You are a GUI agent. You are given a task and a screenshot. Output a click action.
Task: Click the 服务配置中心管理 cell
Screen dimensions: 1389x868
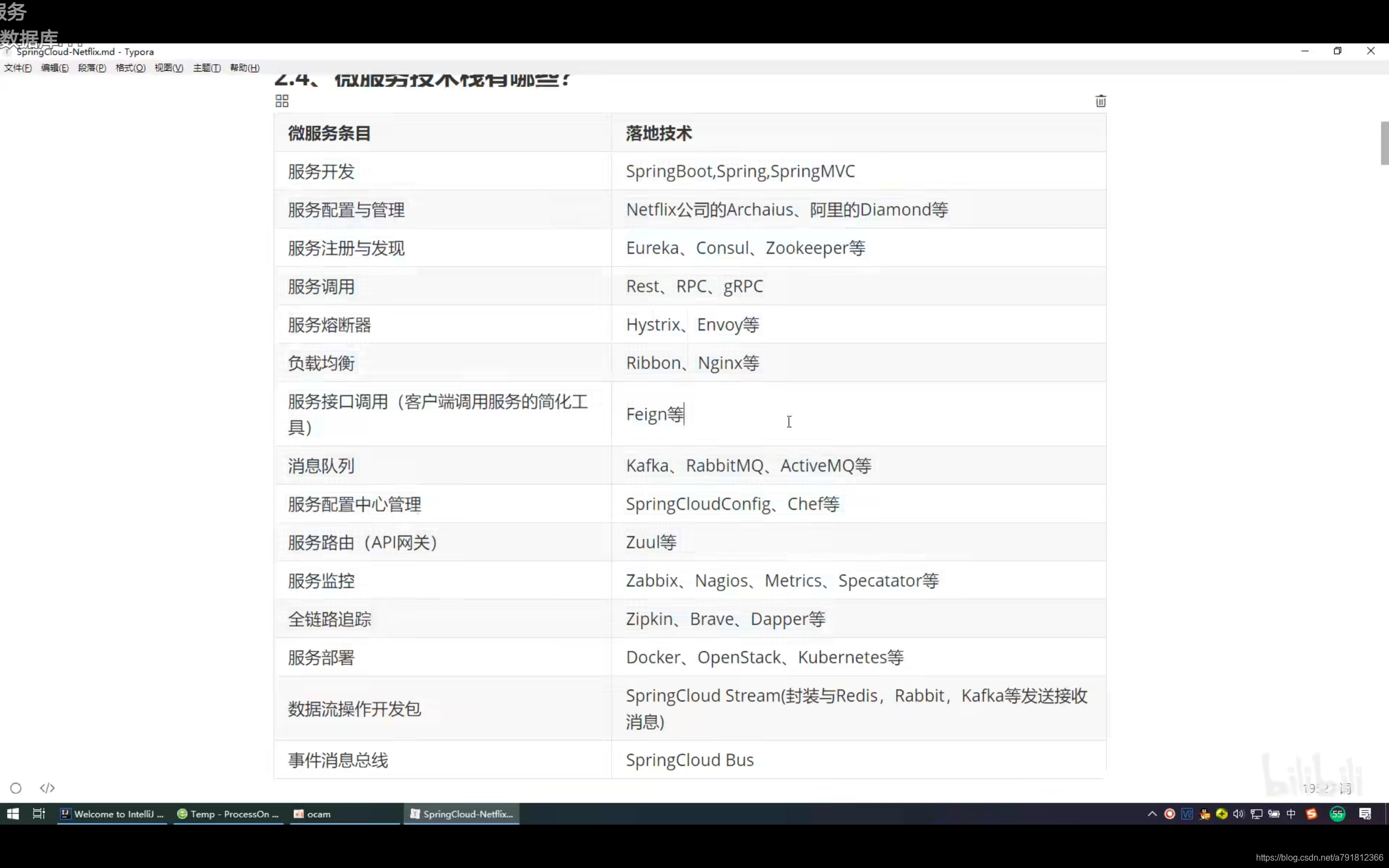point(443,504)
